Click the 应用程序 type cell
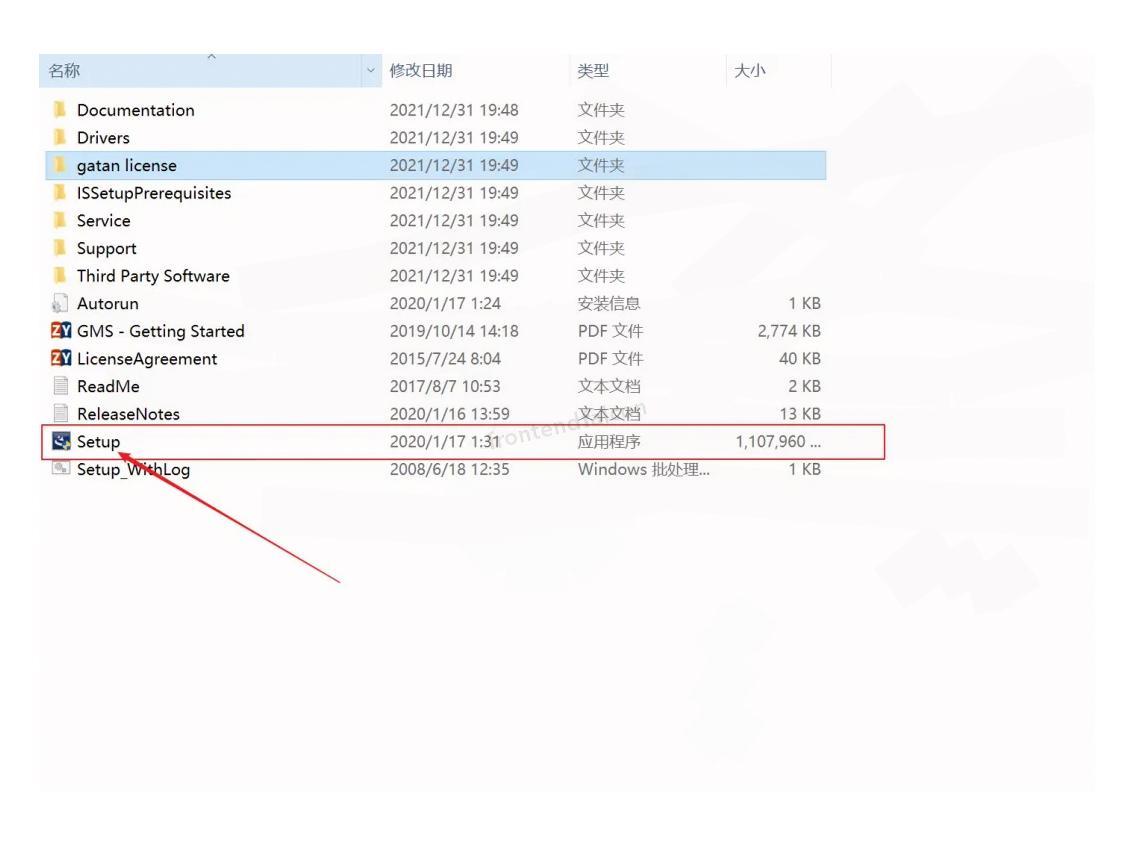Screen dimensions: 1134x846 (609, 442)
